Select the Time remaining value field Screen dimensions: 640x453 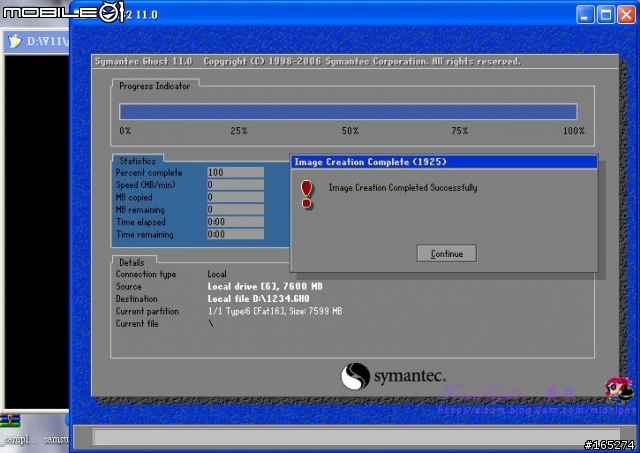click(x=235, y=234)
